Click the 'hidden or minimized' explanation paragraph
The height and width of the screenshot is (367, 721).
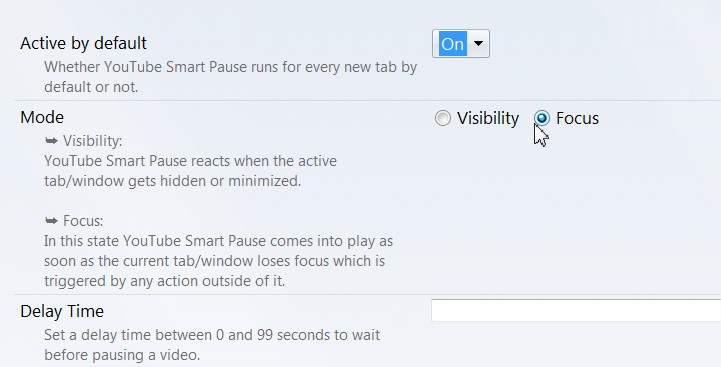tap(190, 171)
